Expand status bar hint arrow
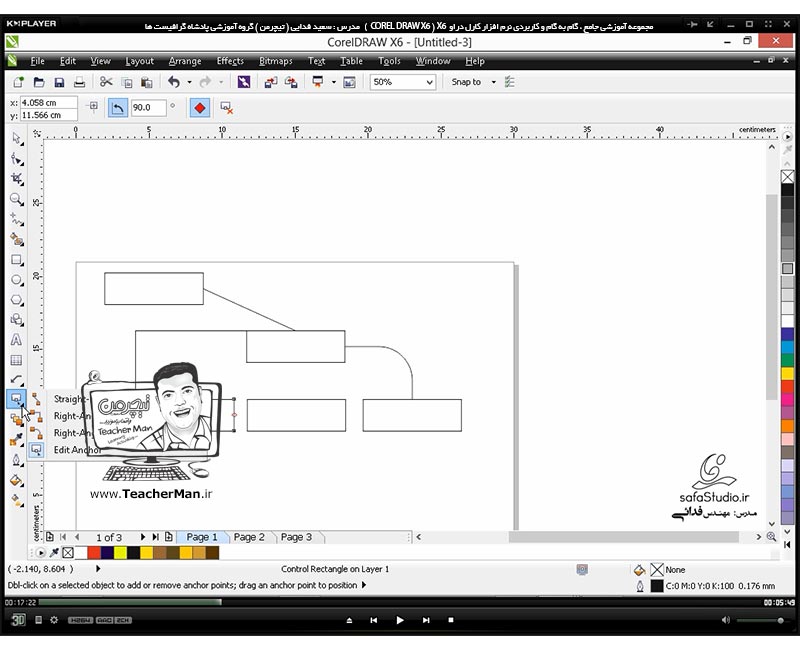 point(364,585)
